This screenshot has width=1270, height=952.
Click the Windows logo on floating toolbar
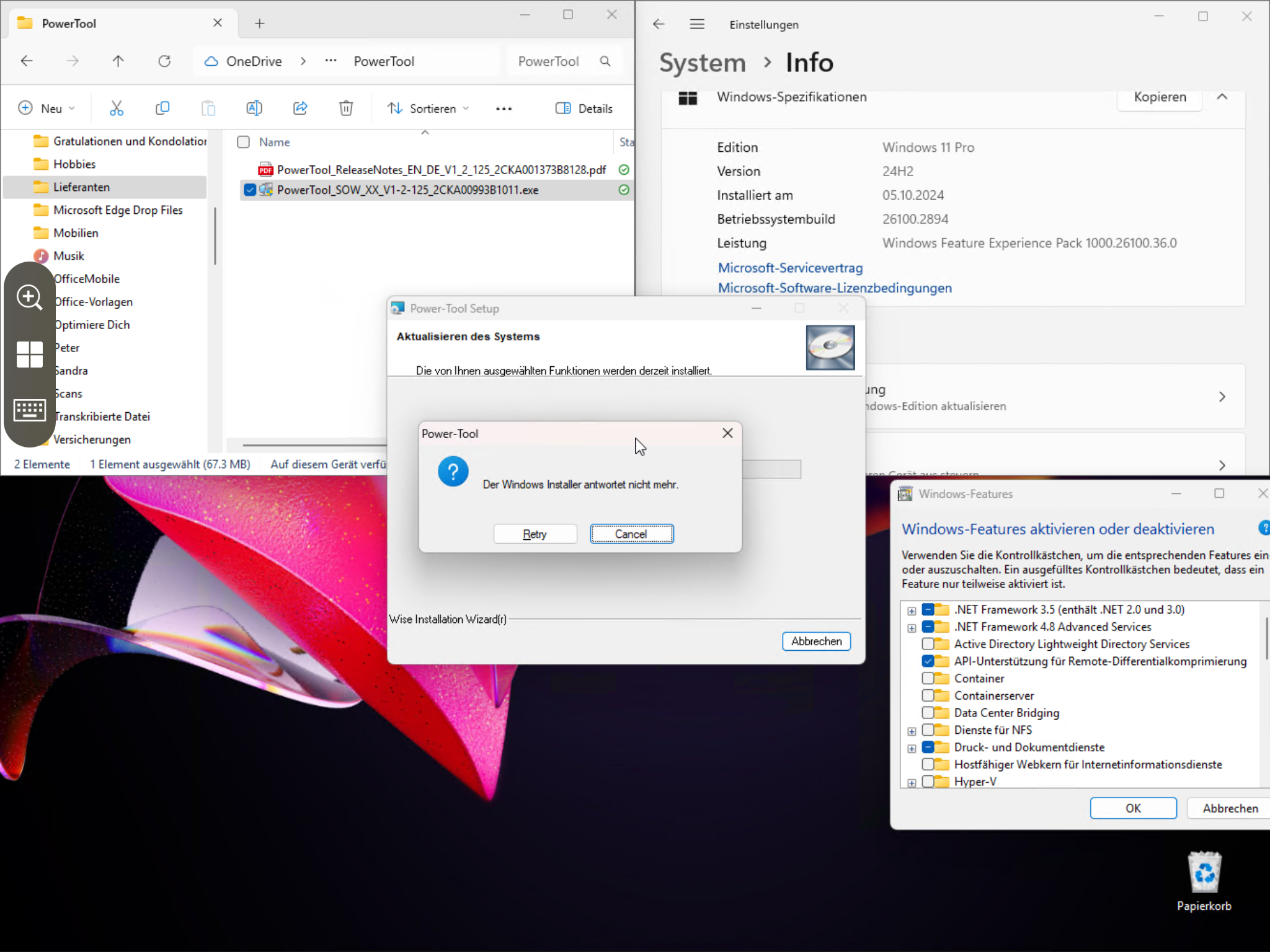click(30, 355)
